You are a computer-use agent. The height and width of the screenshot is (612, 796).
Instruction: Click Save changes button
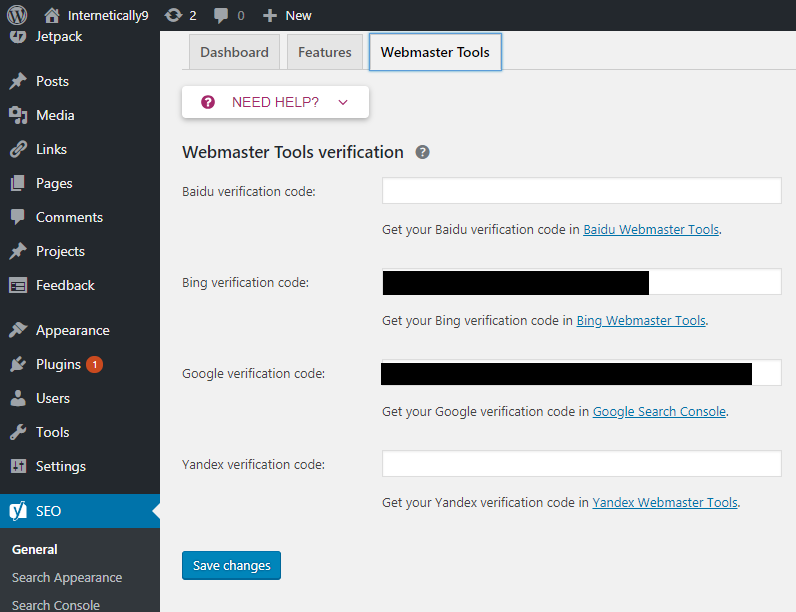click(231, 565)
